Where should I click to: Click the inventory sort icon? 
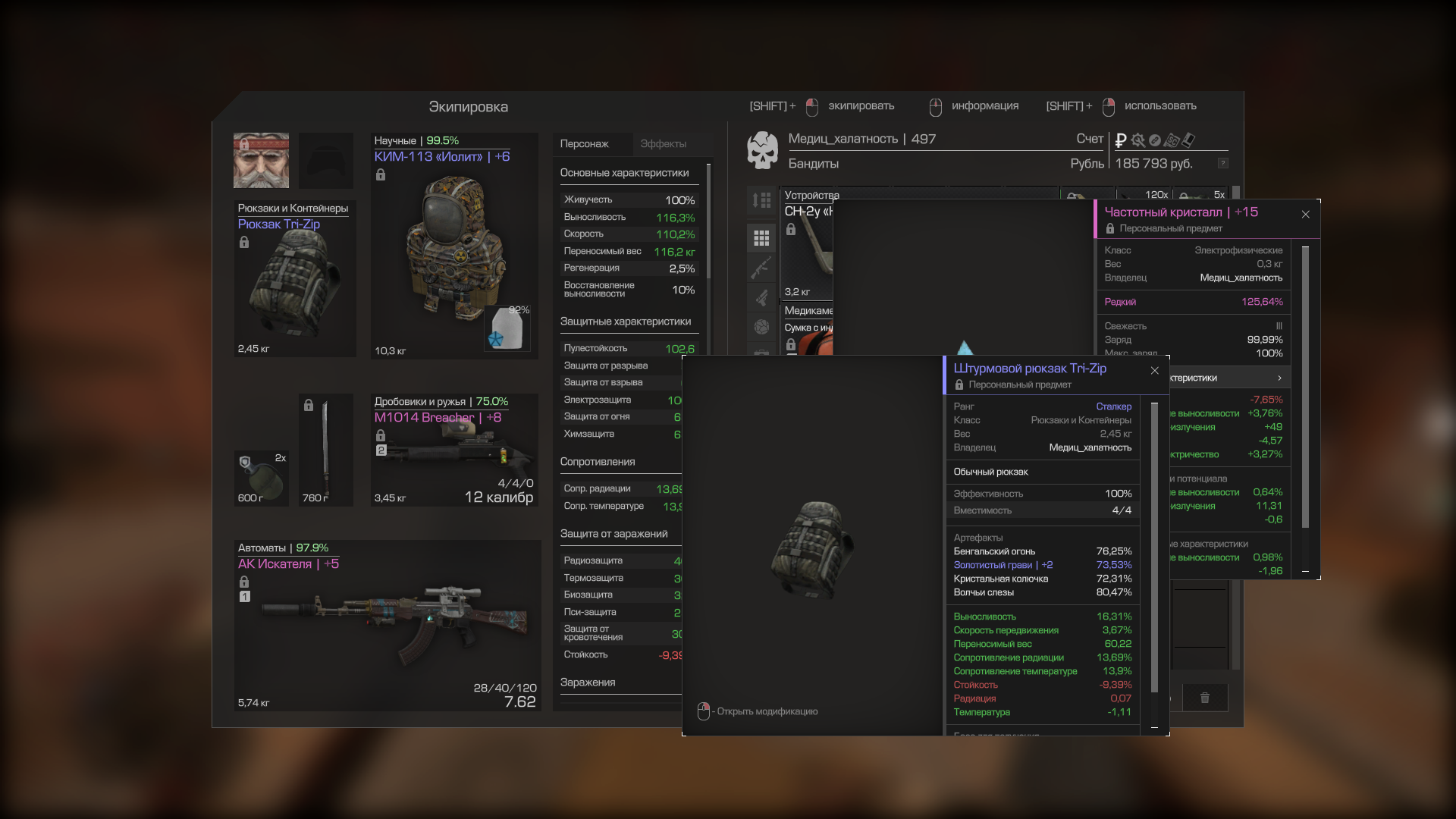coord(761,200)
